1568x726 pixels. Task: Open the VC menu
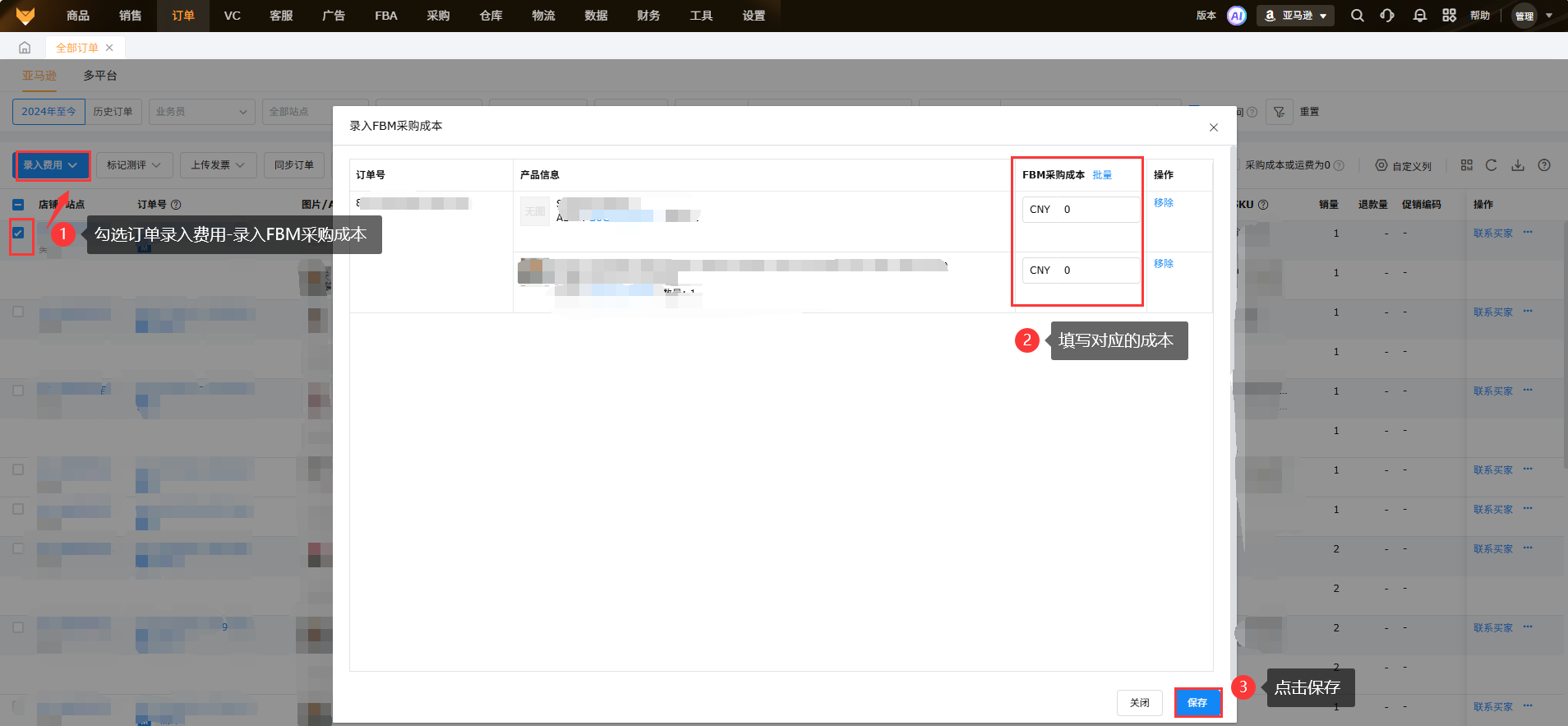[x=233, y=16]
